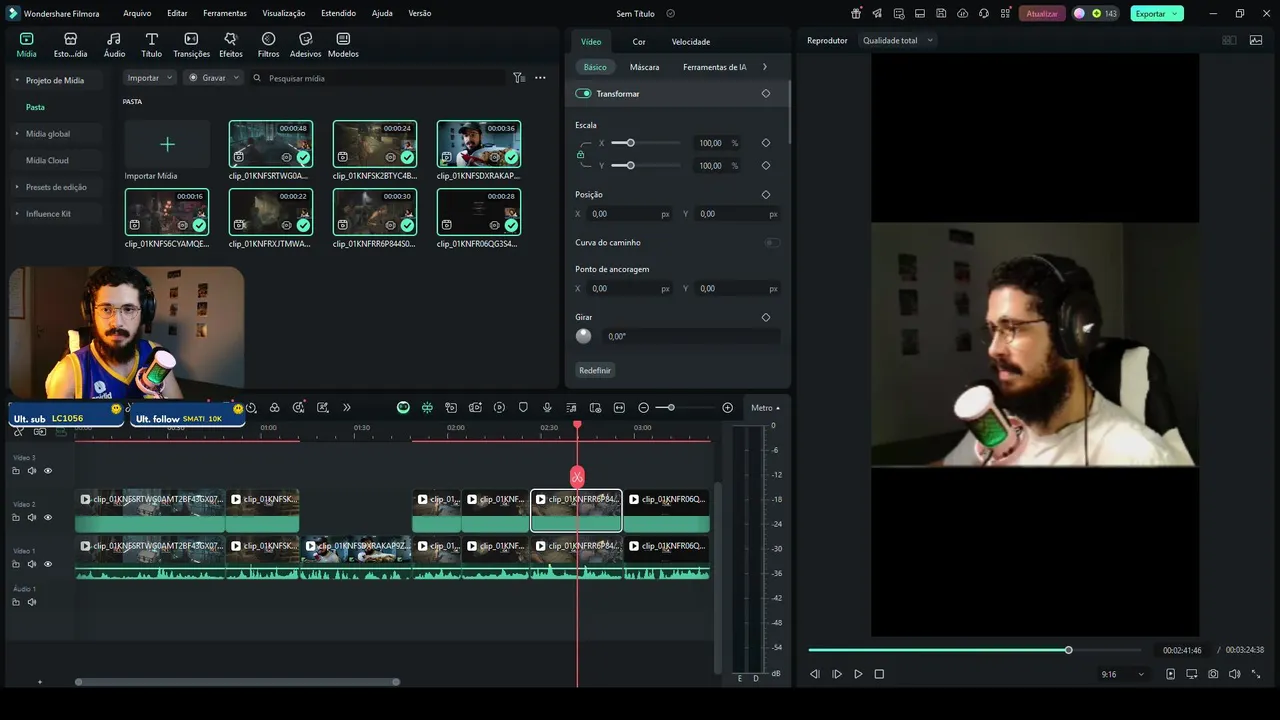
Task: Open the headset support icon
Action: click(984, 13)
